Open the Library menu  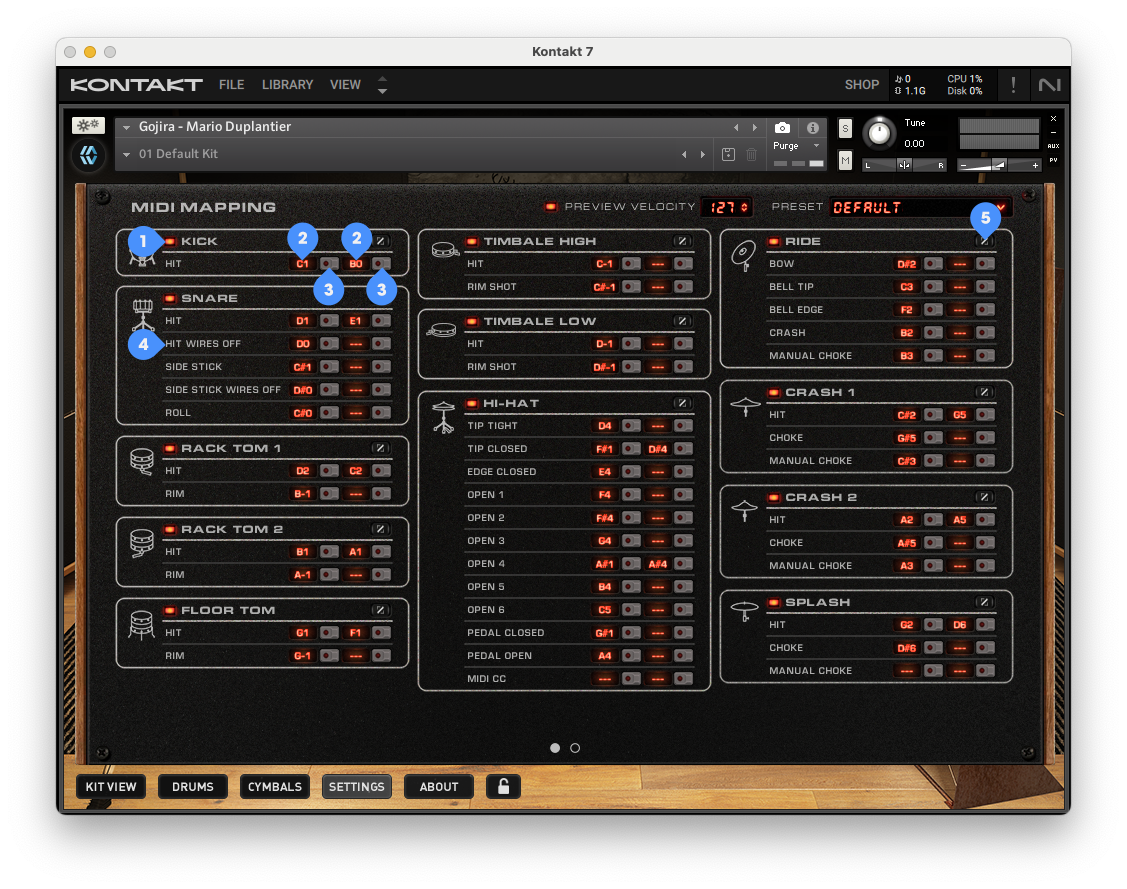pyautogui.click(x=288, y=85)
